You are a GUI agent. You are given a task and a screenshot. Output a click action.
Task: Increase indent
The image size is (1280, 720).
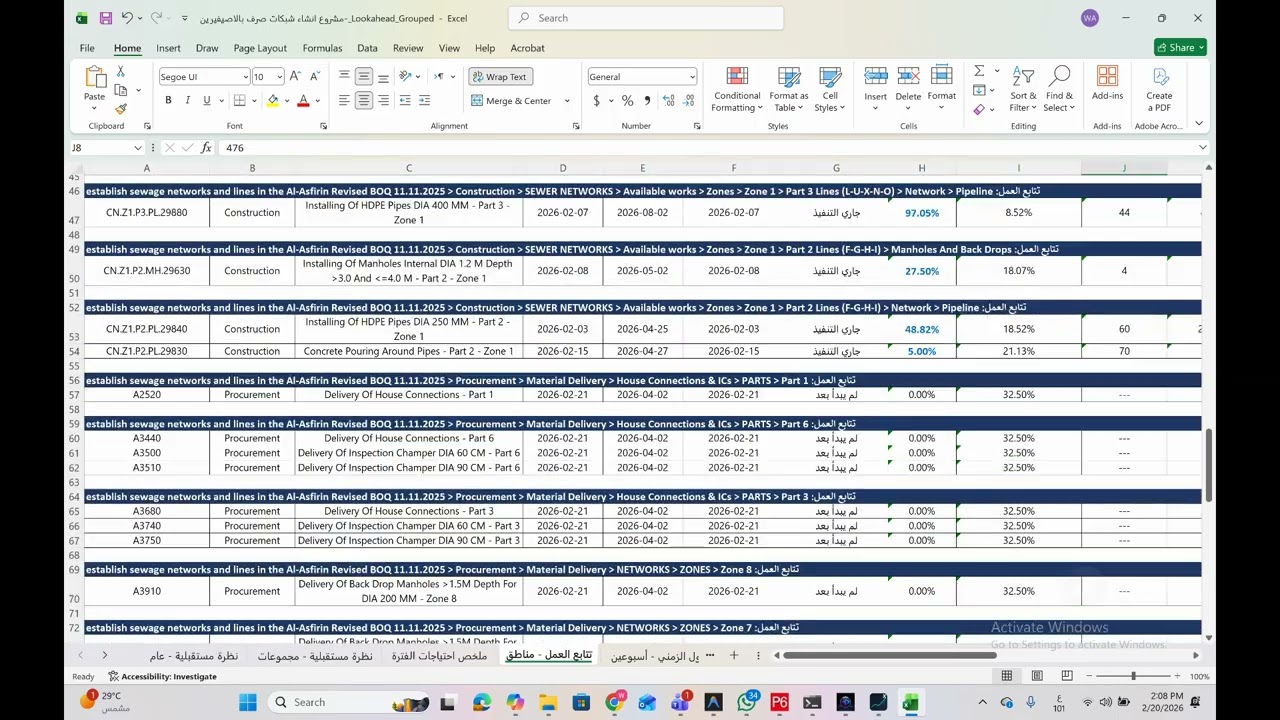tap(424, 101)
